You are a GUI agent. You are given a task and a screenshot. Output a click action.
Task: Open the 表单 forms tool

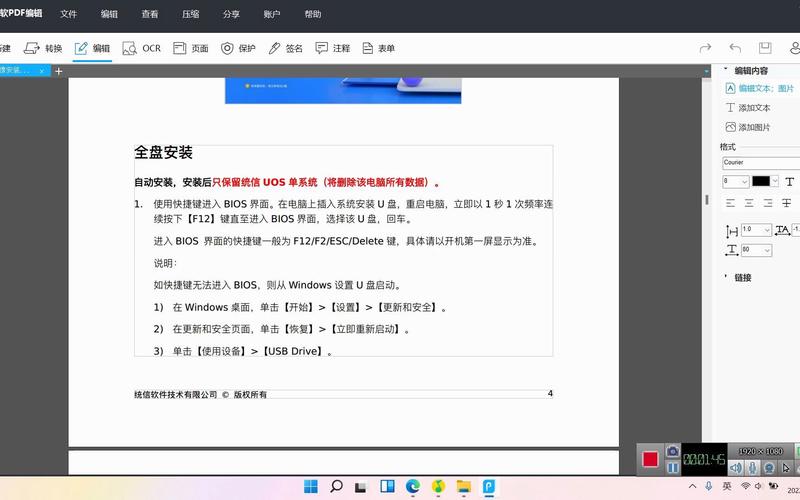click(378, 48)
